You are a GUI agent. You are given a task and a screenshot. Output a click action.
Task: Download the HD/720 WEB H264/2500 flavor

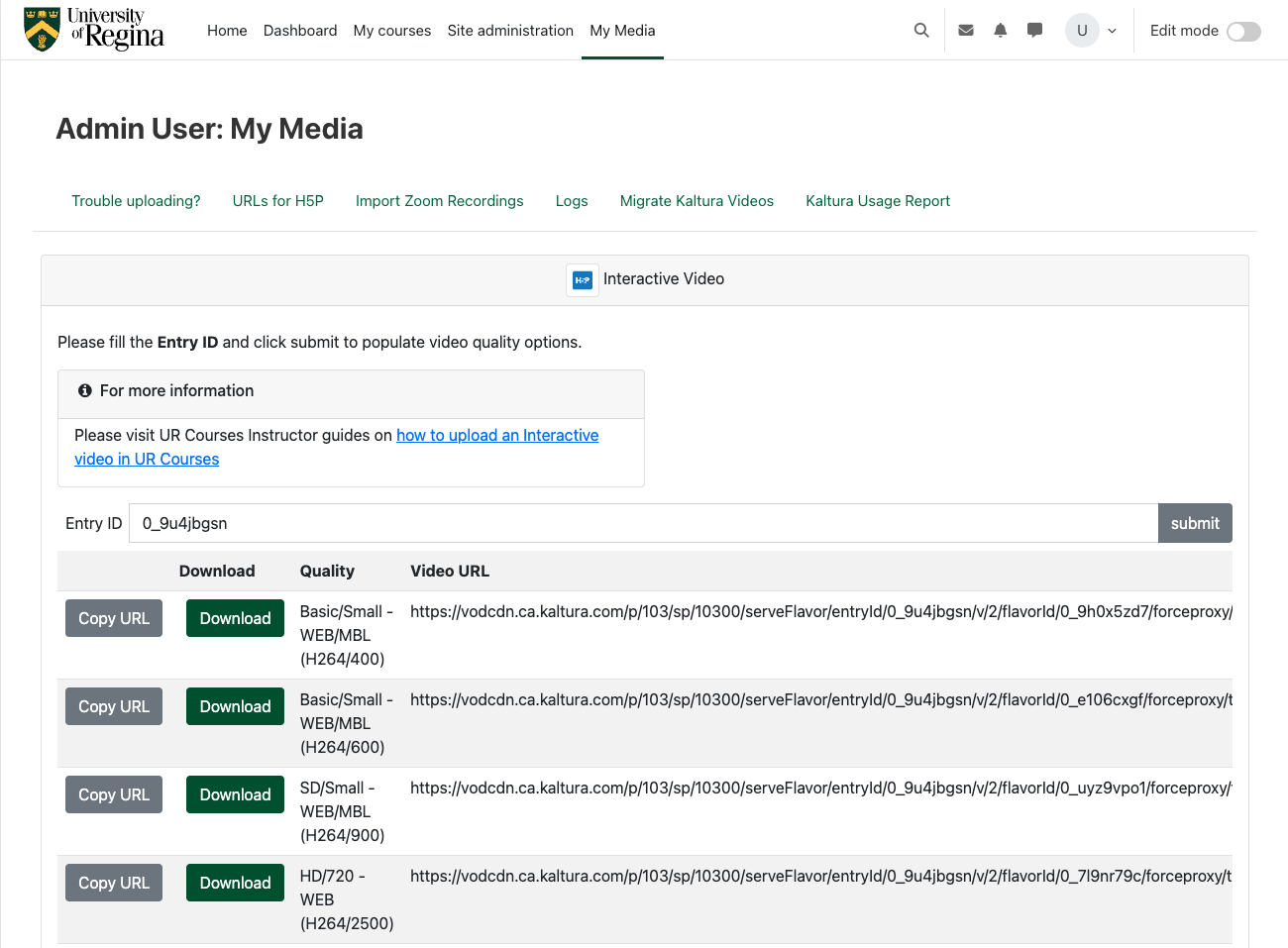tap(235, 883)
